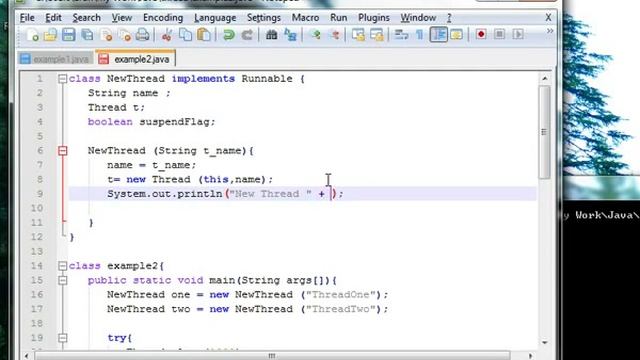Open the Window menu
Screen dimensions: 640x360
click(418, 18)
